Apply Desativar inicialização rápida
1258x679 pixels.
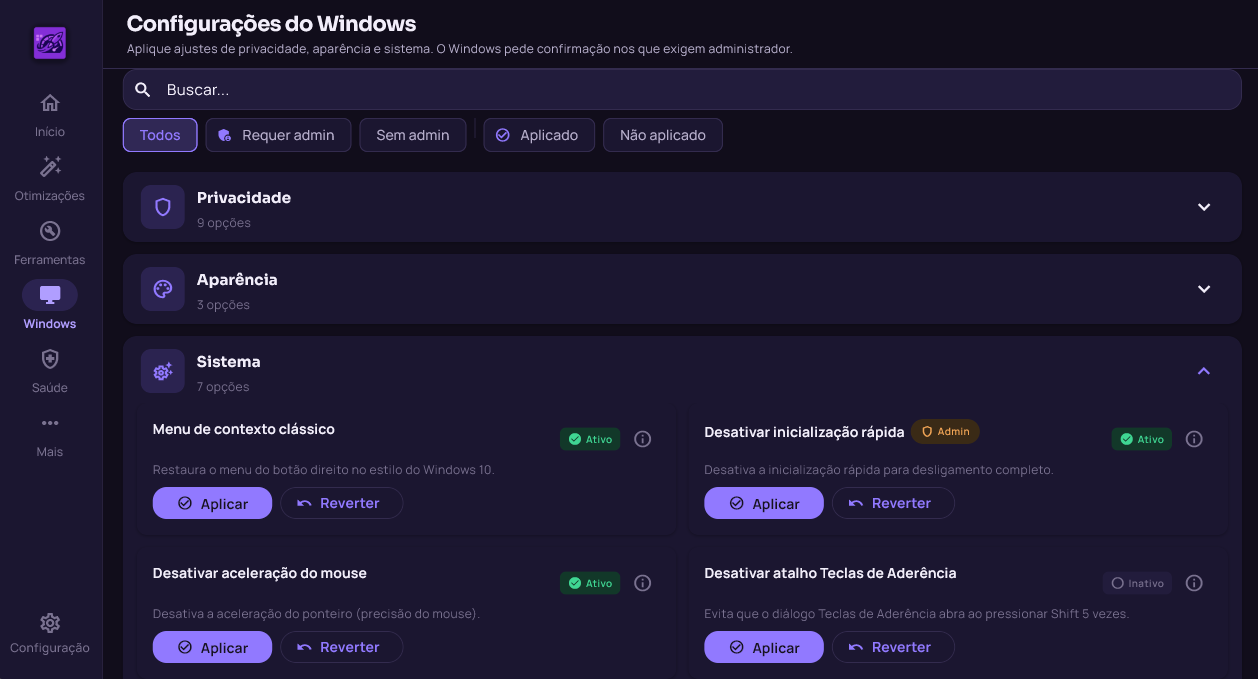764,503
